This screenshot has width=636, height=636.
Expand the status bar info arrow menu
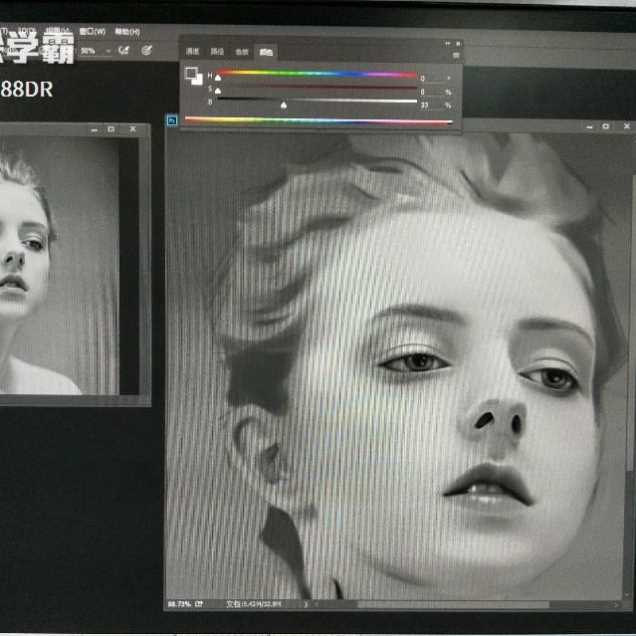click(x=306, y=605)
